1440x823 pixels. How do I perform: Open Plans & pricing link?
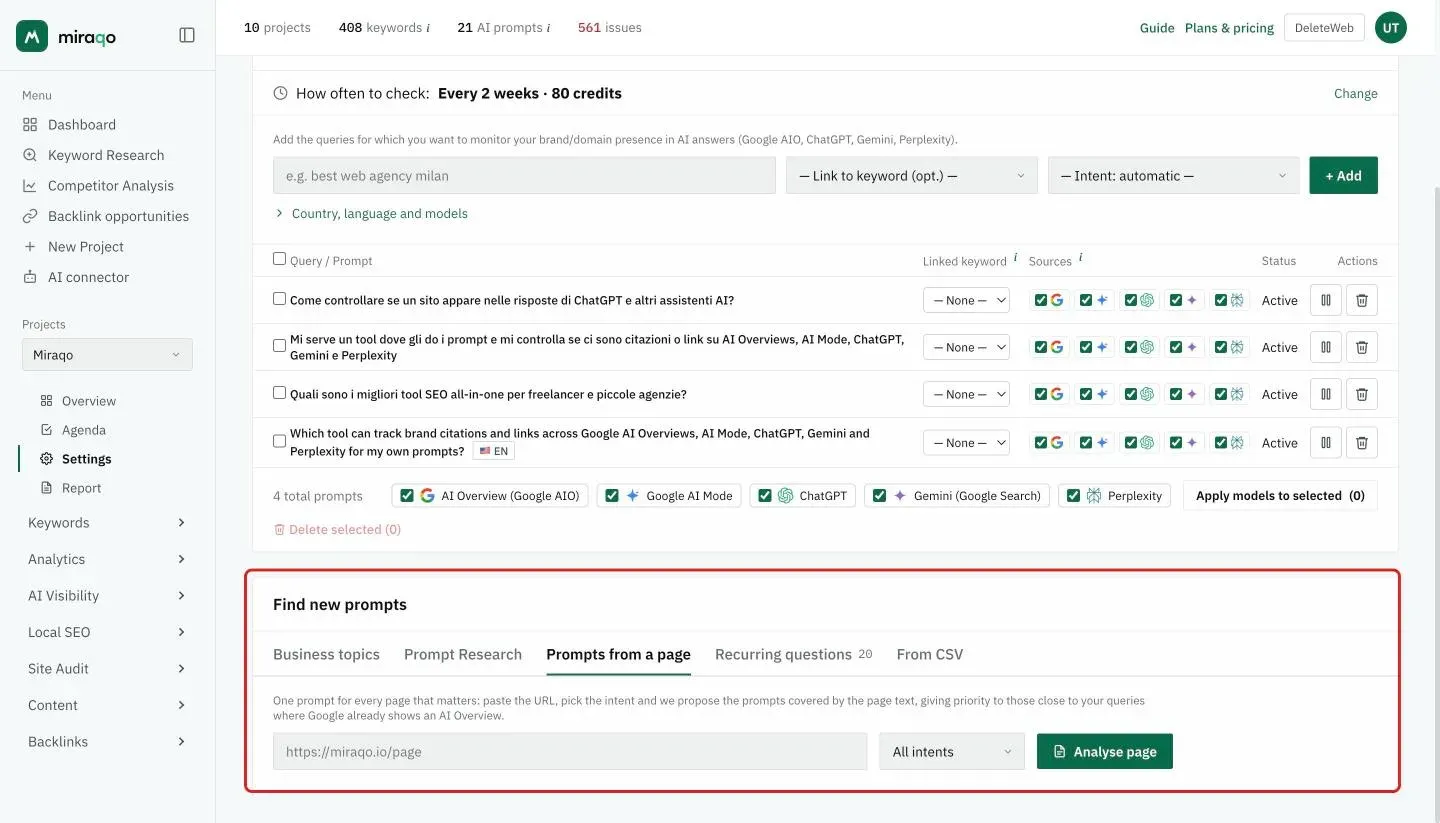tap(1229, 28)
